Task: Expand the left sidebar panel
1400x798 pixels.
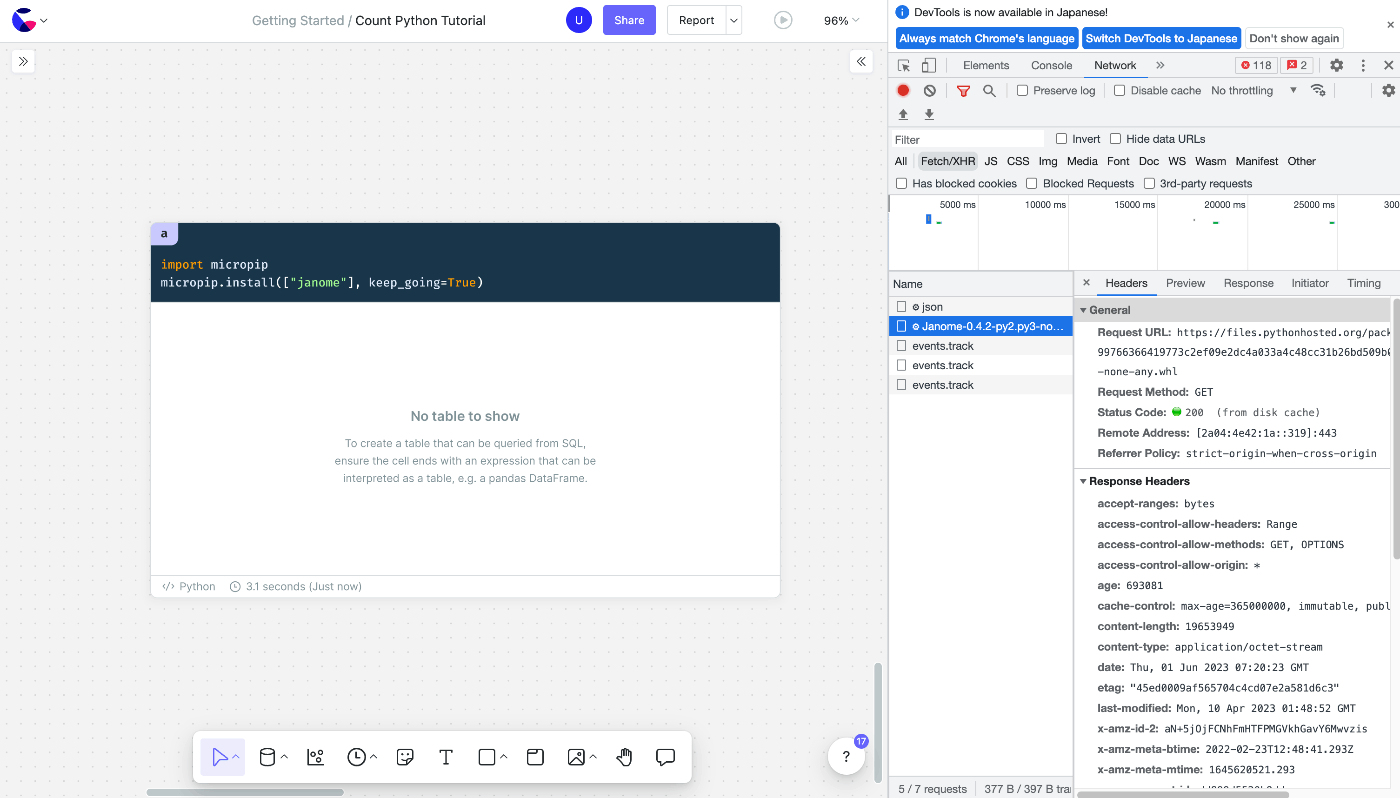Action: (23, 62)
